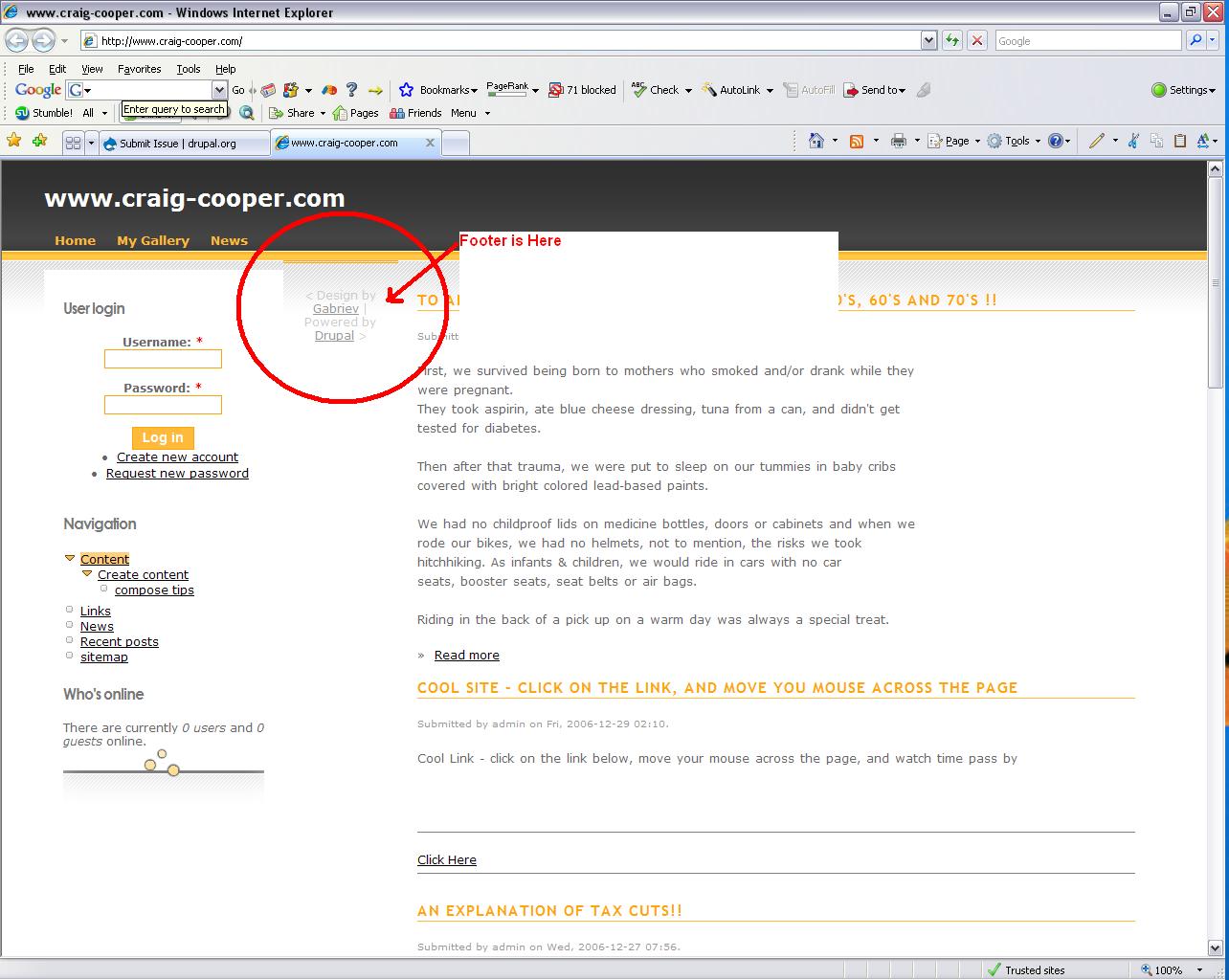Image resolution: width=1229 pixels, height=980 pixels.
Task: Expand the Tools dropdown
Action: click(x=1013, y=140)
